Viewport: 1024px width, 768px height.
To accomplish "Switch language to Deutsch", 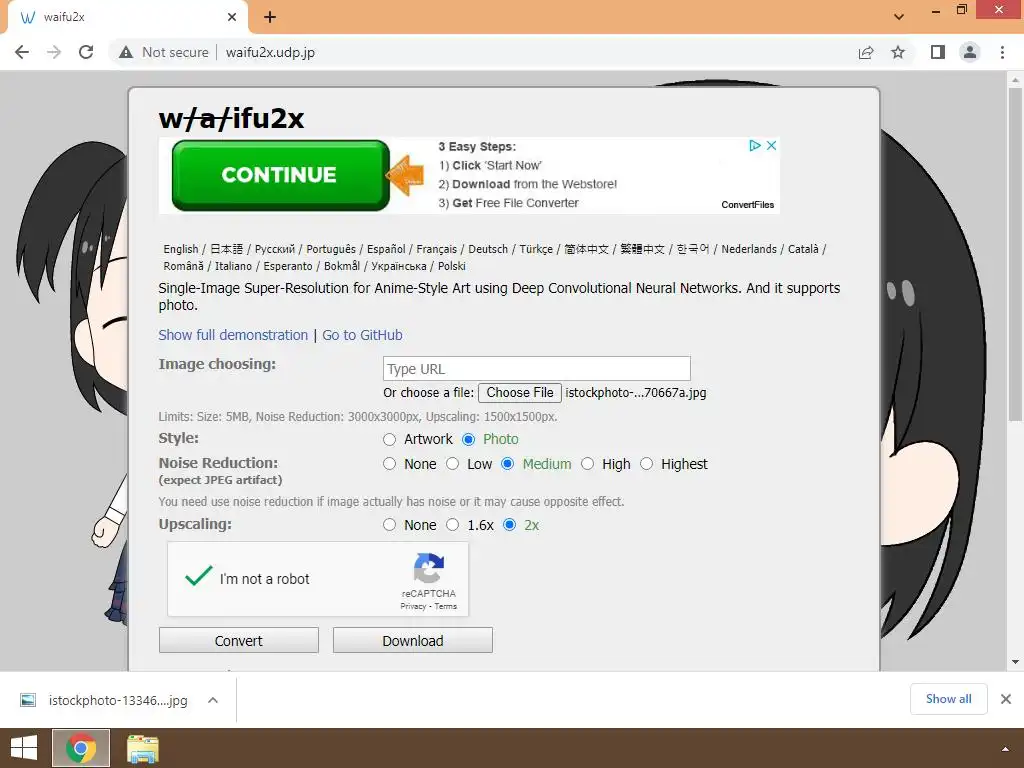I will pyautogui.click(x=488, y=249).
